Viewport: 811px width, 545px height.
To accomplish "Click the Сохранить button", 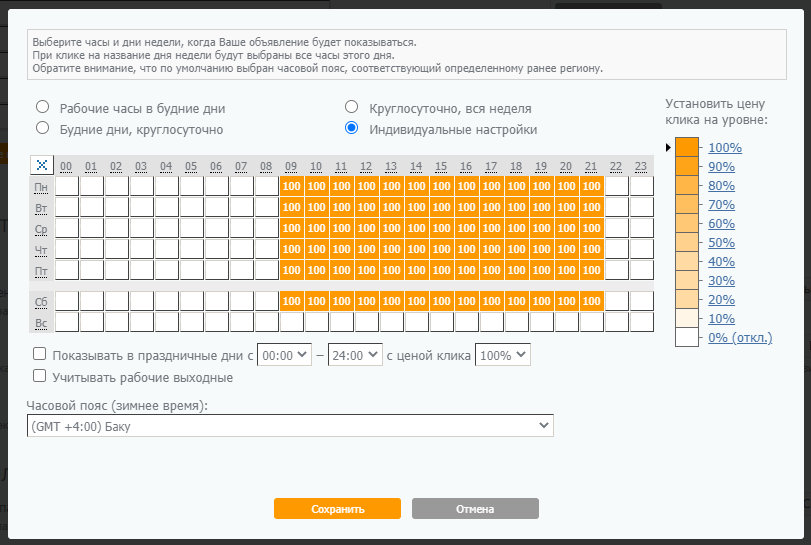I will (x=337, y=509).
